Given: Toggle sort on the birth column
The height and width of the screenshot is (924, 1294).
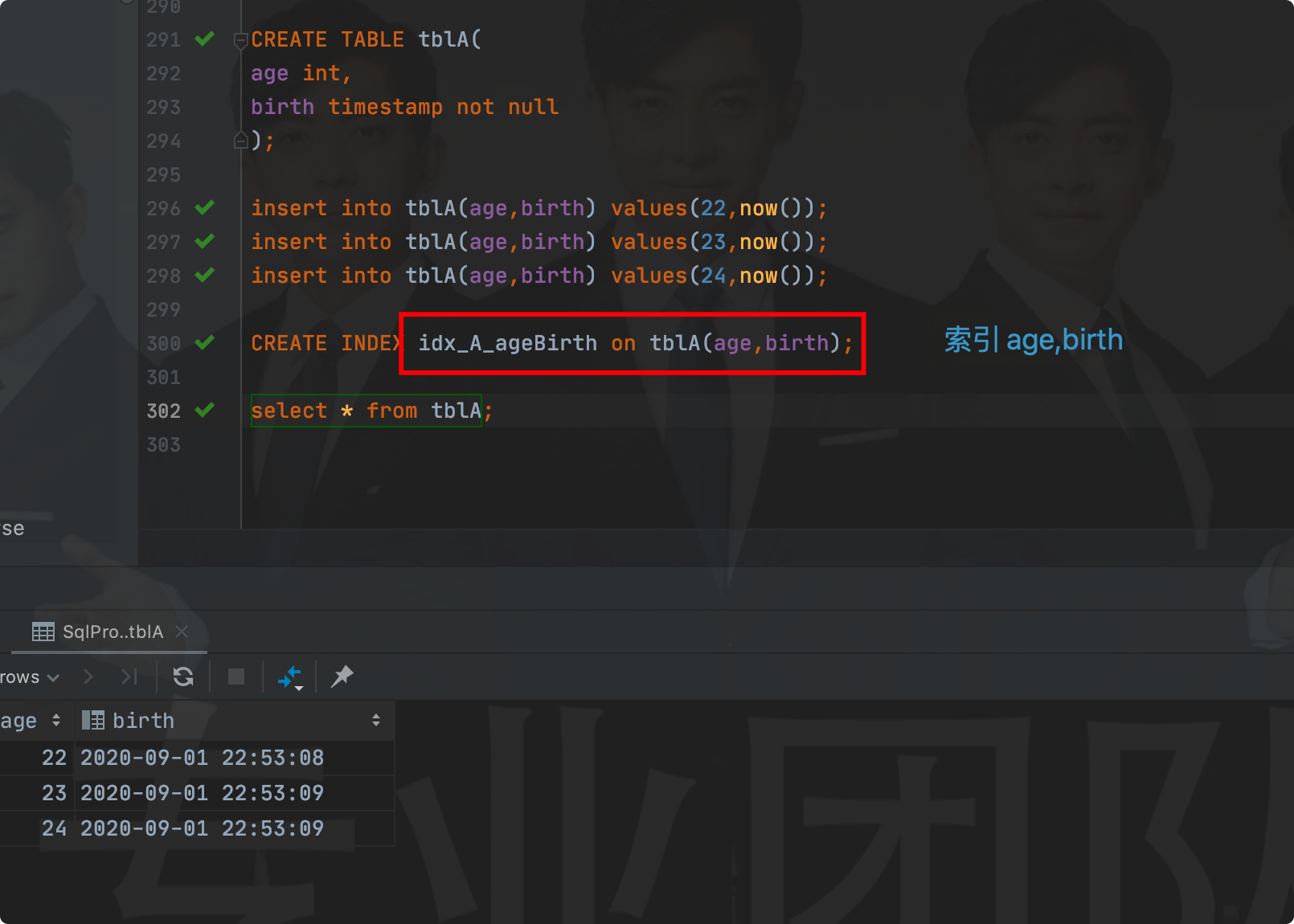Looking at the screenshot, I should click(376, 720).
